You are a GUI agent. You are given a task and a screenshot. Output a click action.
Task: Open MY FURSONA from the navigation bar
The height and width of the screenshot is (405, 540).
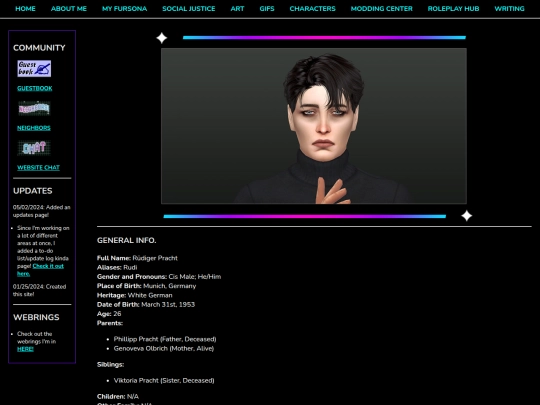[124, 9]
